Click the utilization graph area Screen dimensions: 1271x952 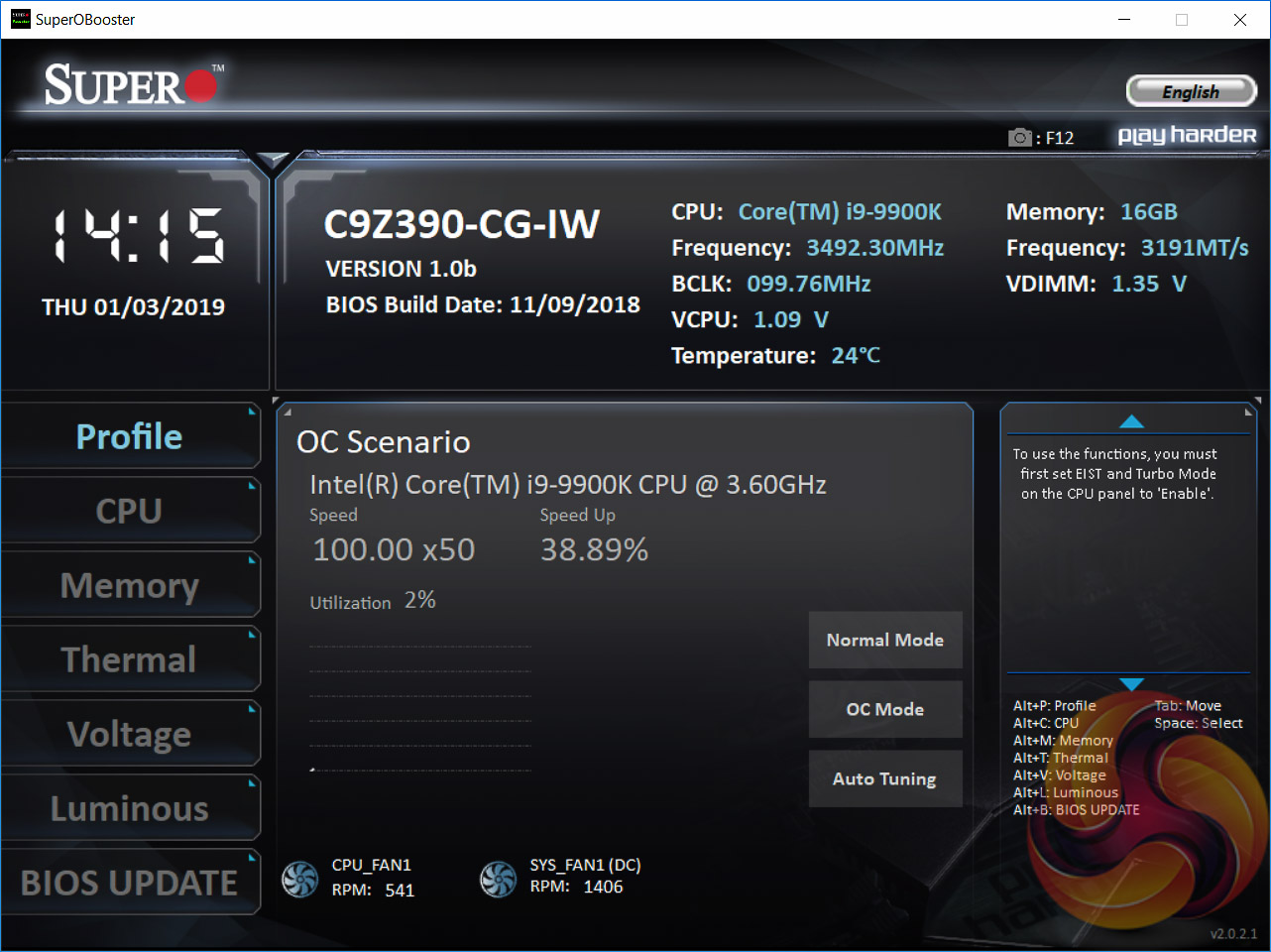click(x=420, y=708)
